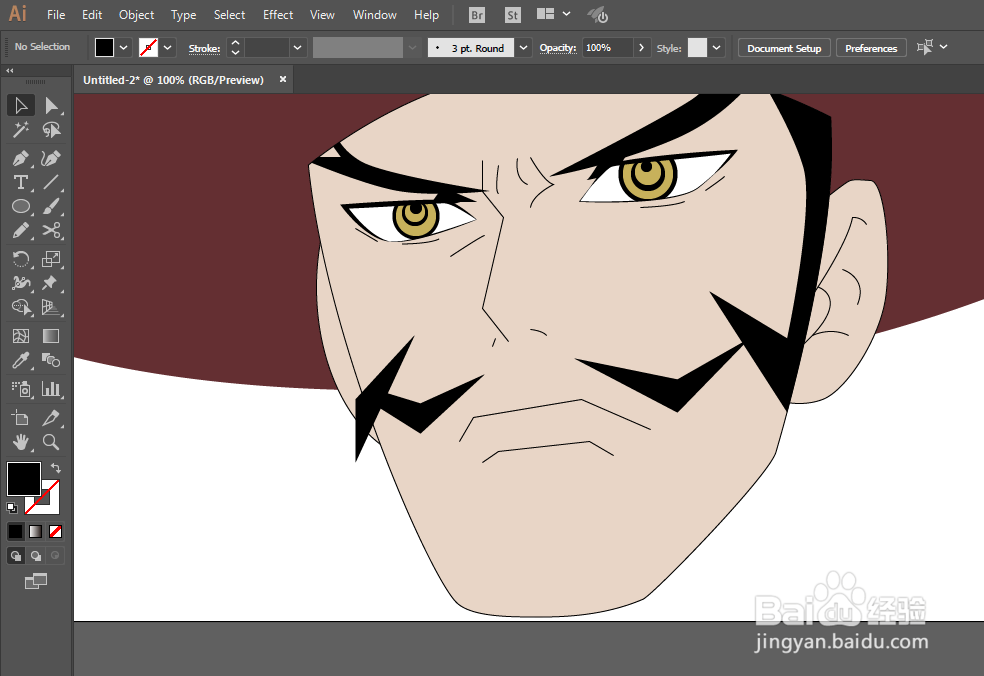The width and height of the screenshot is (984, 676).
Task: Select the Direct Selection tool
Action: pos(51,105)
